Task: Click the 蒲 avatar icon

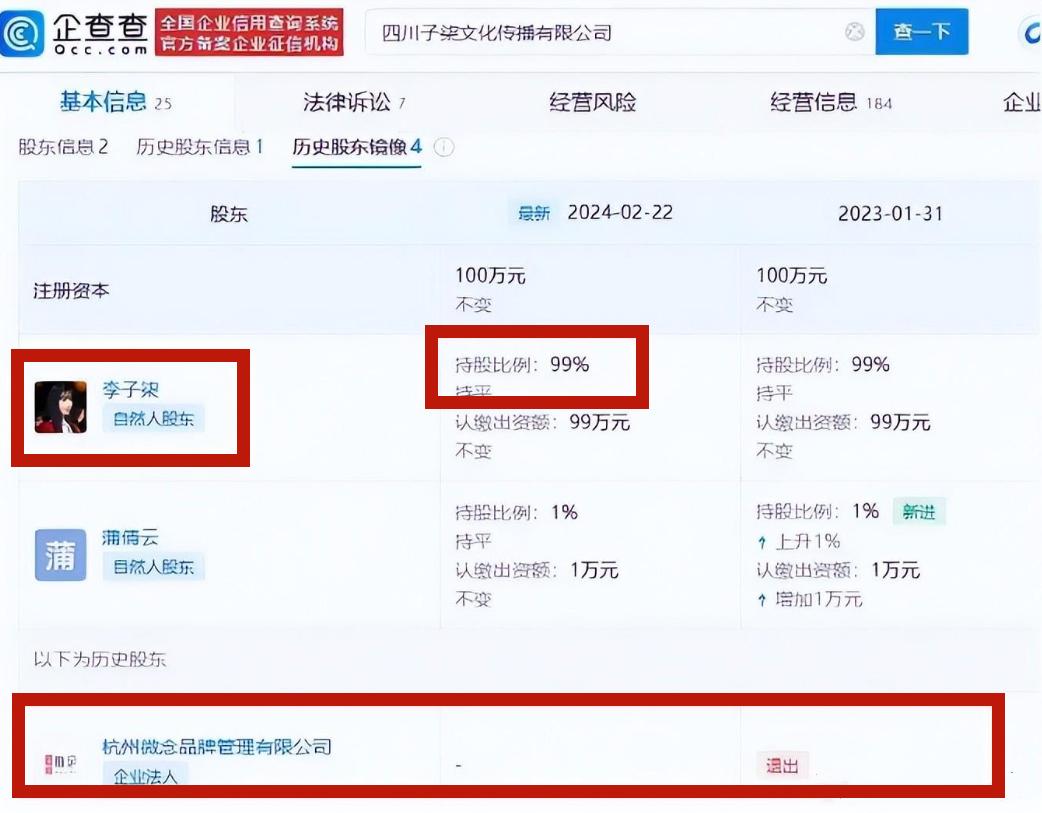Action: pyautogui.click(x=60, y=555)
